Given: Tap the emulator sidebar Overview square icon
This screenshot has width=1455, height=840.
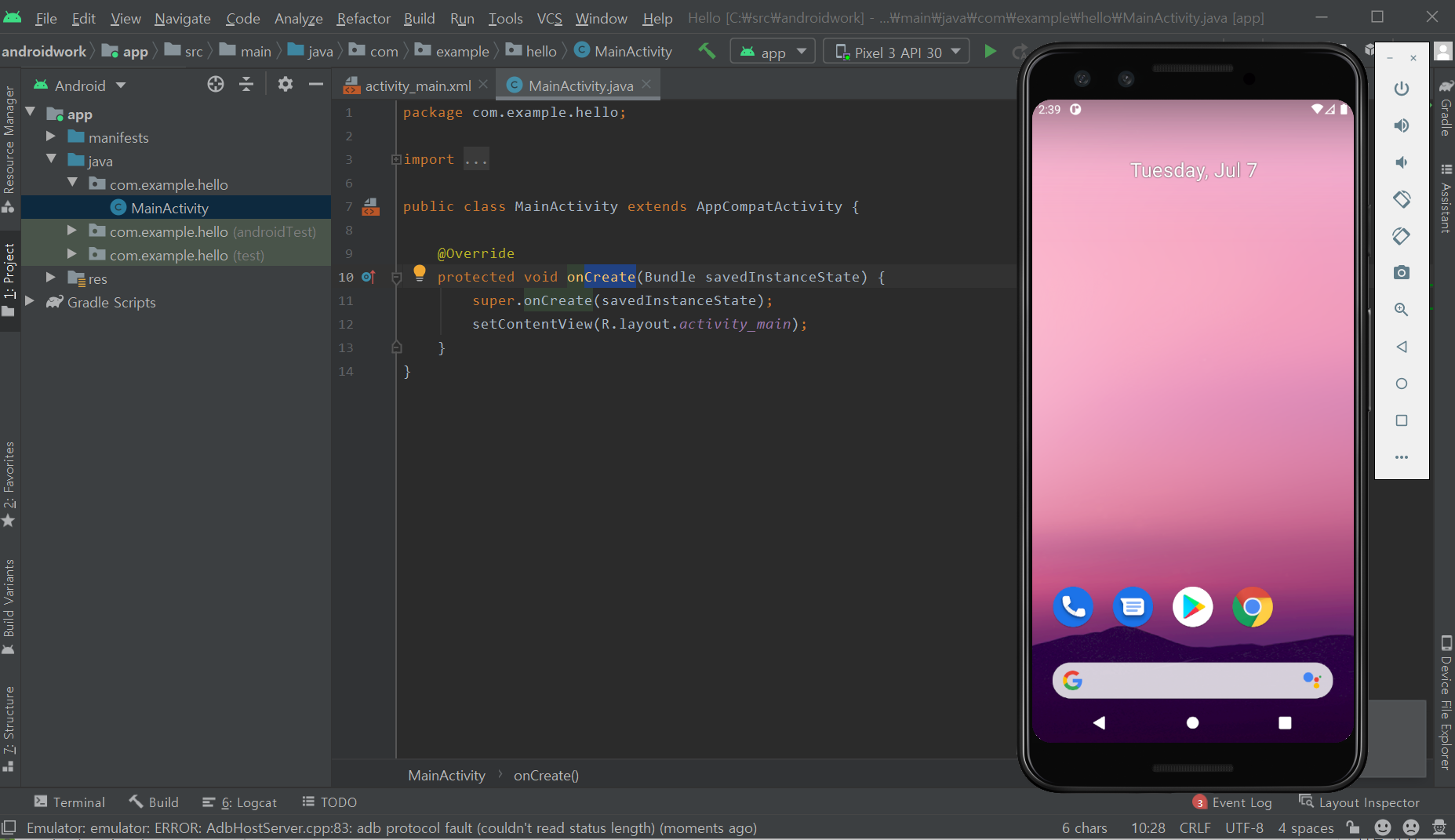Looking at the screenshot, I should click(x=1402, y=420).
